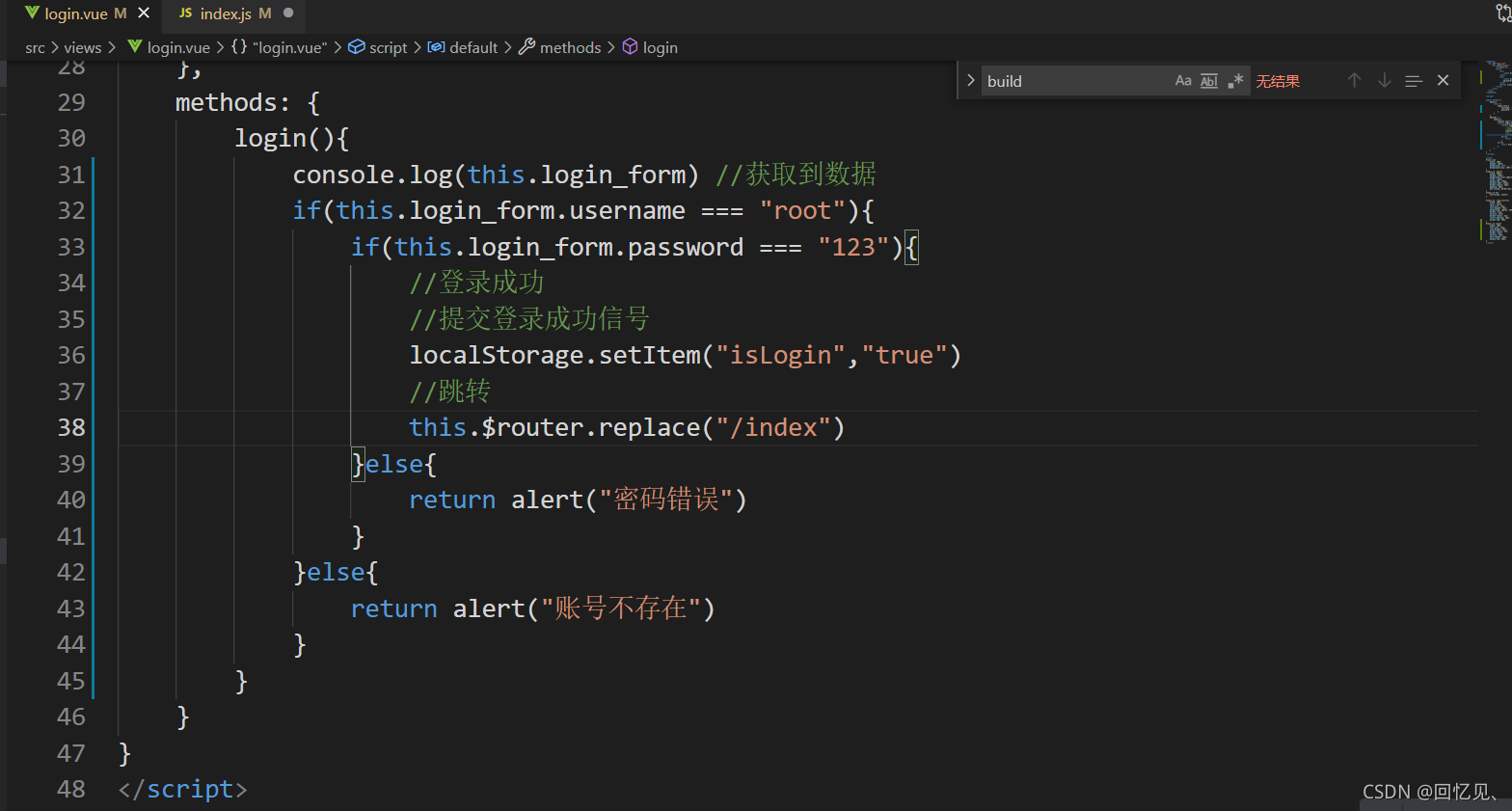Viewport: 1512px width, 811px height.
Task: Click the "isLogin" string
Action: [780, 355]
